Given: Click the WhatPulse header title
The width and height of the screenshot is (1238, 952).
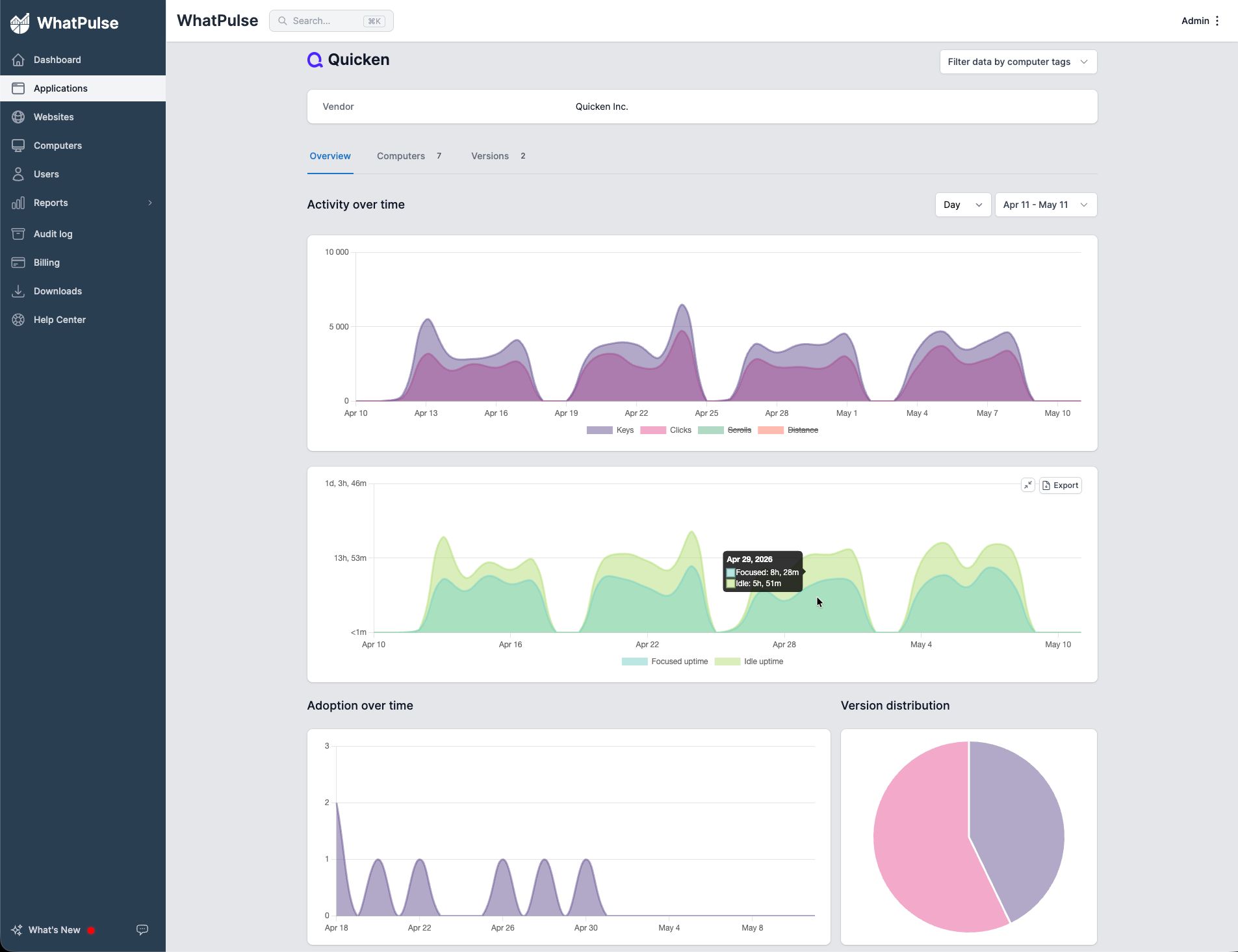Looking at the screenshot, I should click(218, 21).
